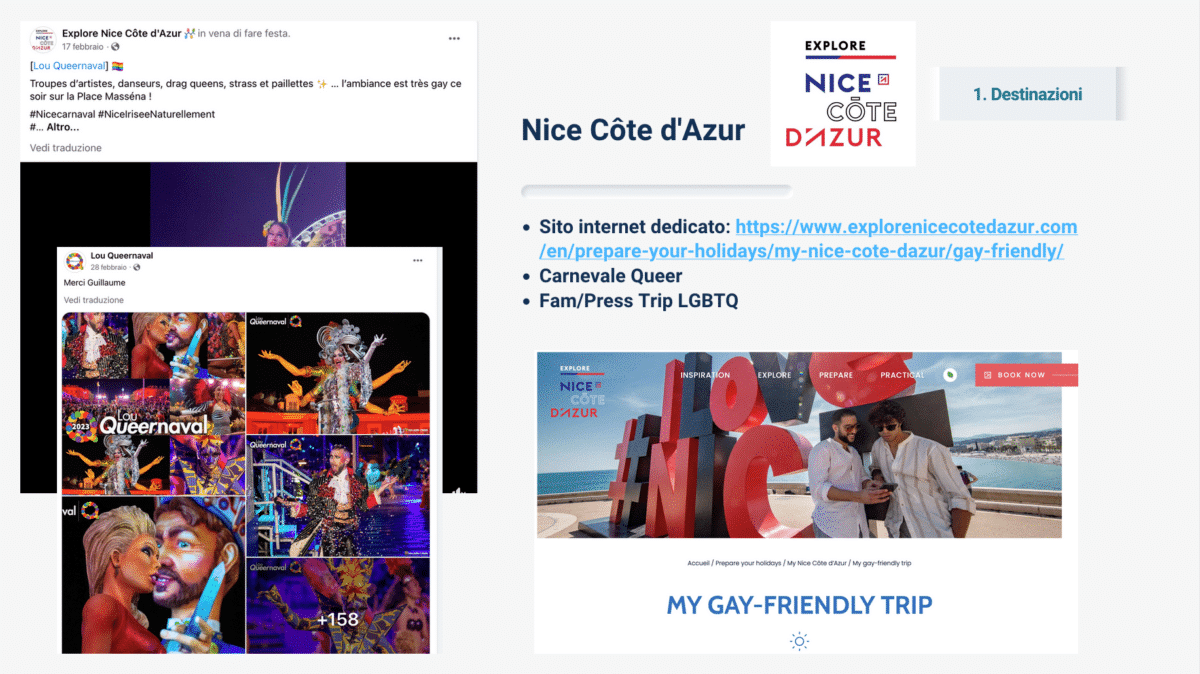The width and height of the screenshot is (1200, 674).
Task: Click the 1. Destinazioni section tab
Action: (1028, 94)
